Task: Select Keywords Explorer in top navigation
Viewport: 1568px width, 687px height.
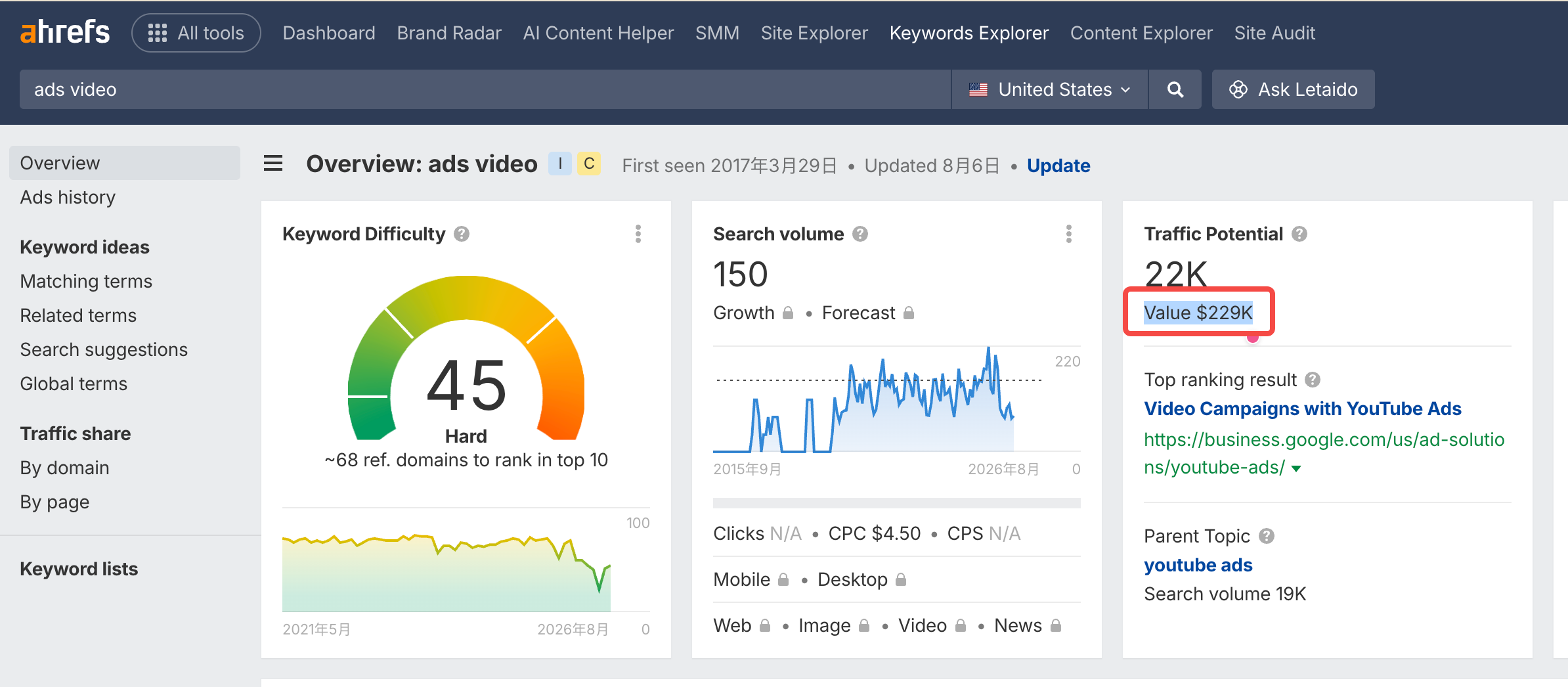Action: [969, 33]
